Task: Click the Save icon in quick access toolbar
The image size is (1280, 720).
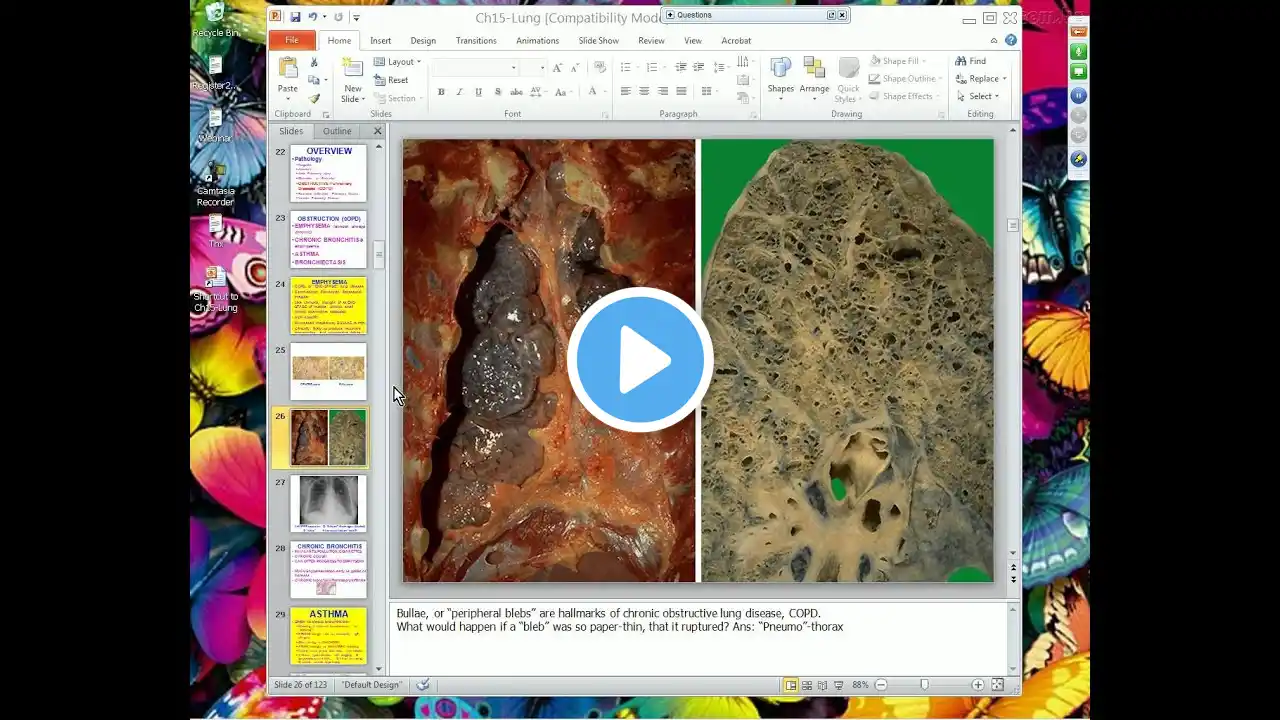Action: pyautogui.click(x=295, y=17)
